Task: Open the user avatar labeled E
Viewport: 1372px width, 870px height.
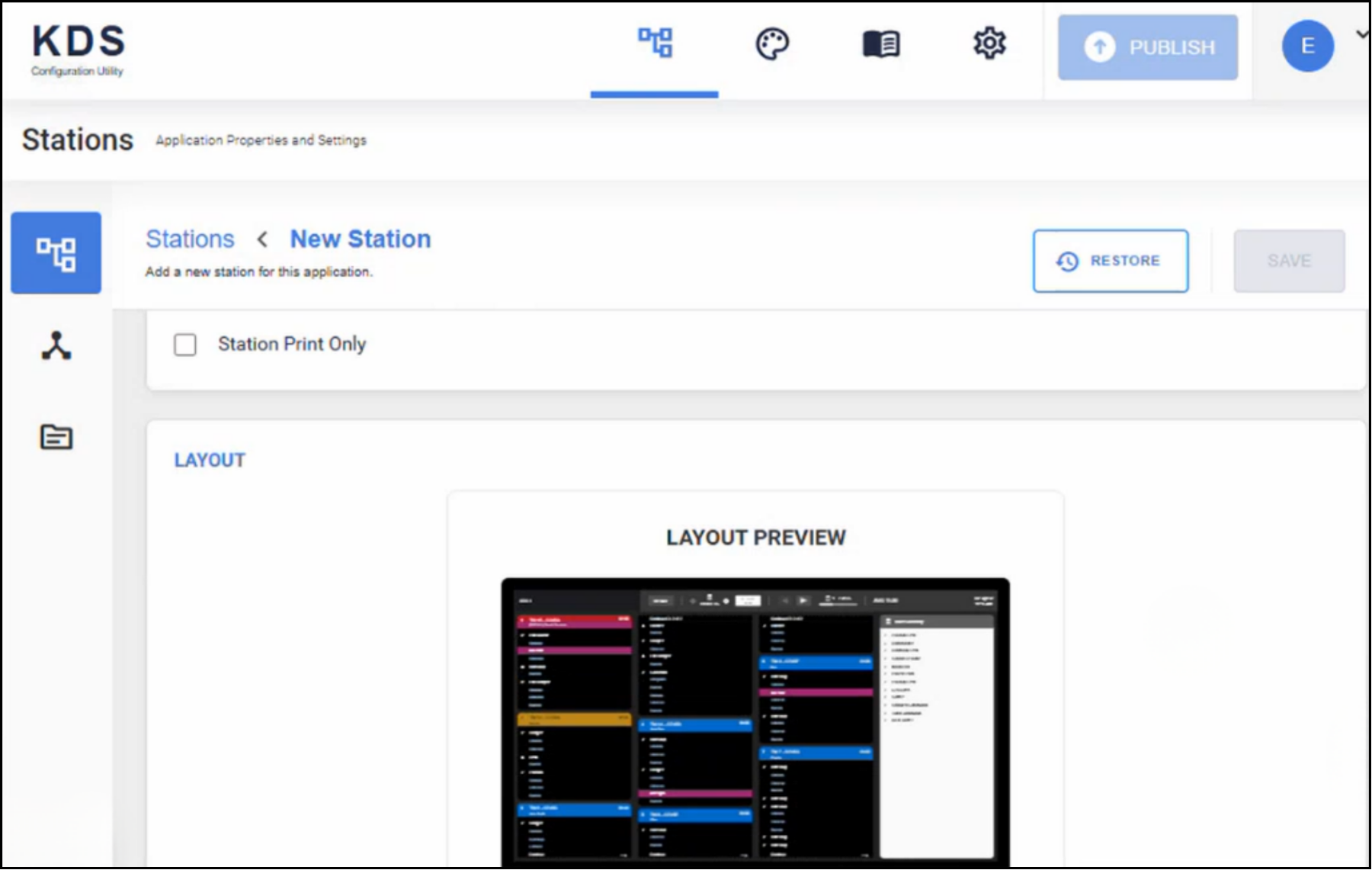Action: tap(1307, 47)
